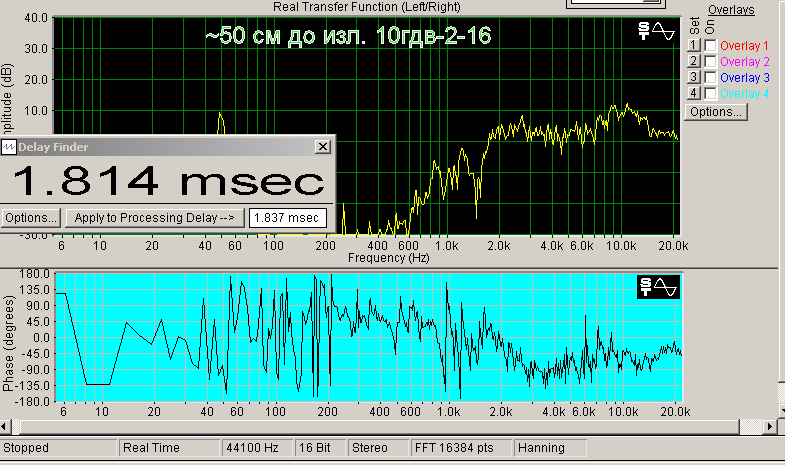Click Apply to Processing Delay button
The width and height of the screenshot is (785, 465).
[155, 218]
